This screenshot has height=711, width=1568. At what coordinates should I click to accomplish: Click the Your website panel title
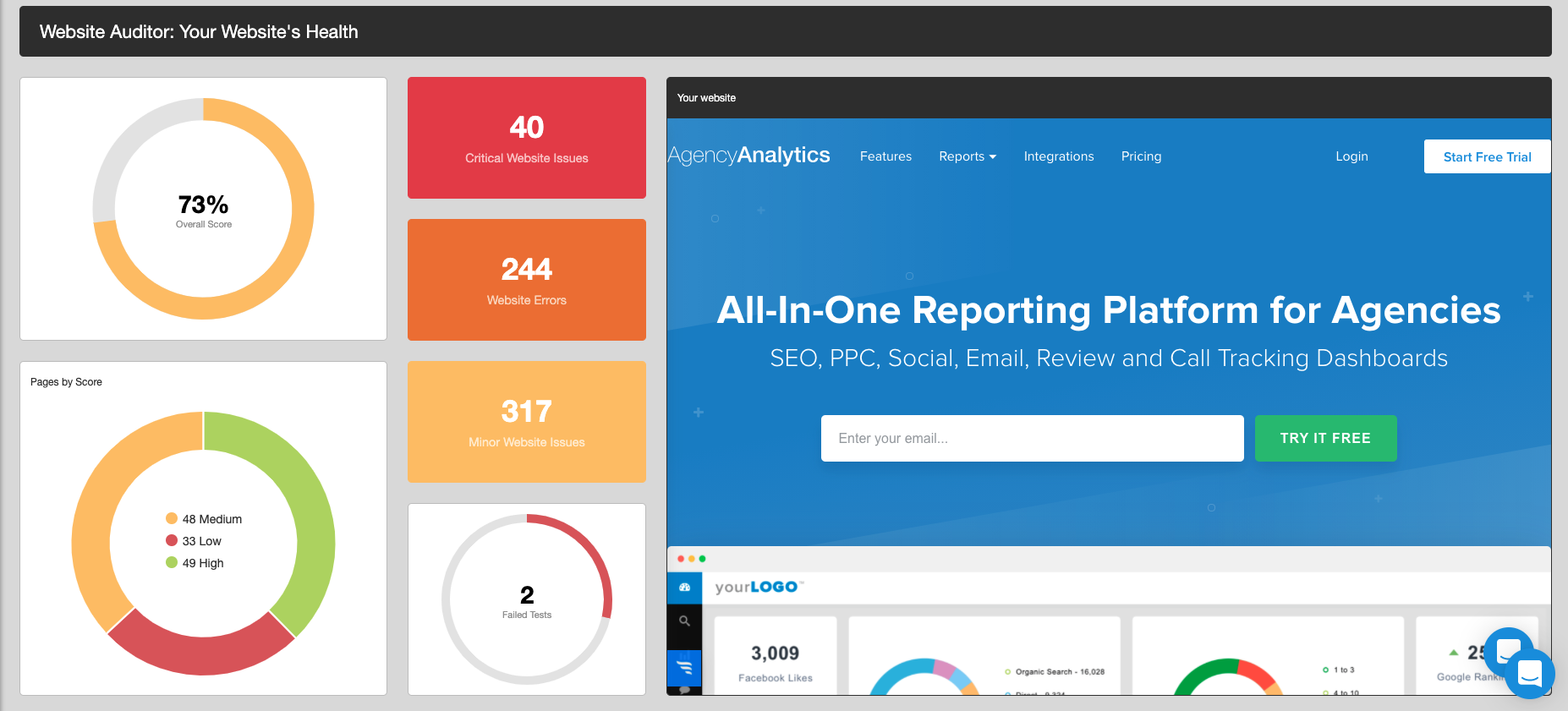tap(706, 98)
